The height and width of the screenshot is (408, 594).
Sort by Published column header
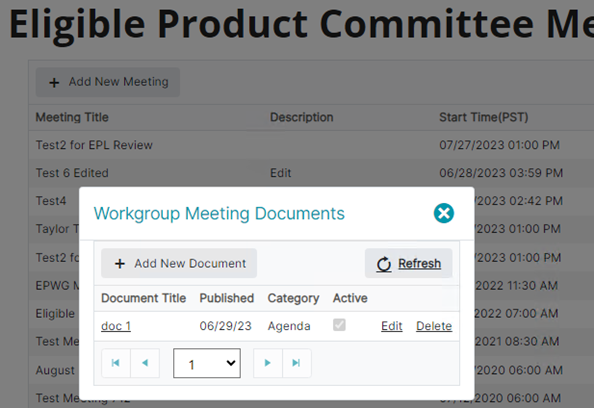click(227, 298)
